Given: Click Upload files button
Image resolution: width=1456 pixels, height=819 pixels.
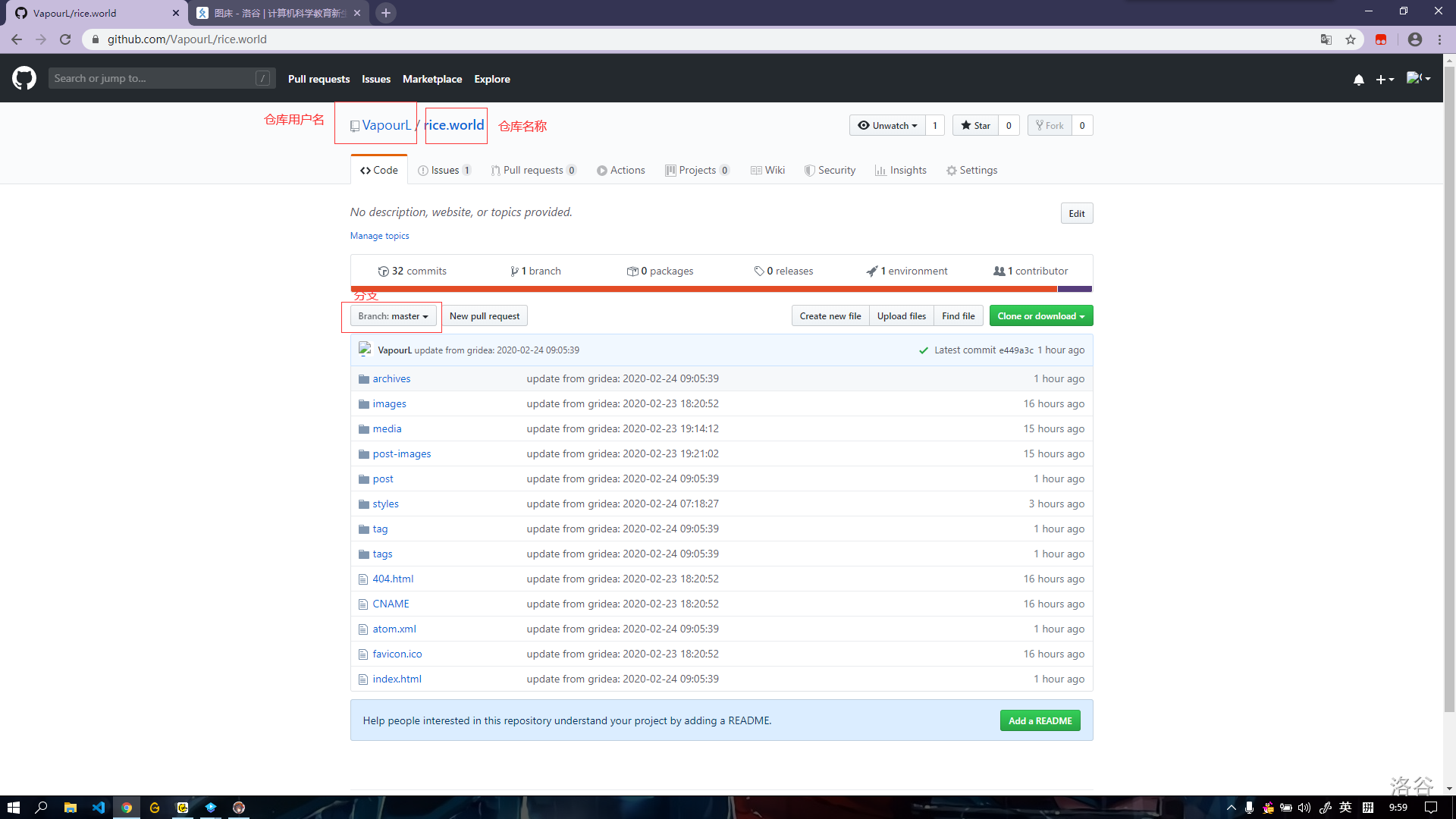Looking at the screenshot, I should (x=902, y=316).
